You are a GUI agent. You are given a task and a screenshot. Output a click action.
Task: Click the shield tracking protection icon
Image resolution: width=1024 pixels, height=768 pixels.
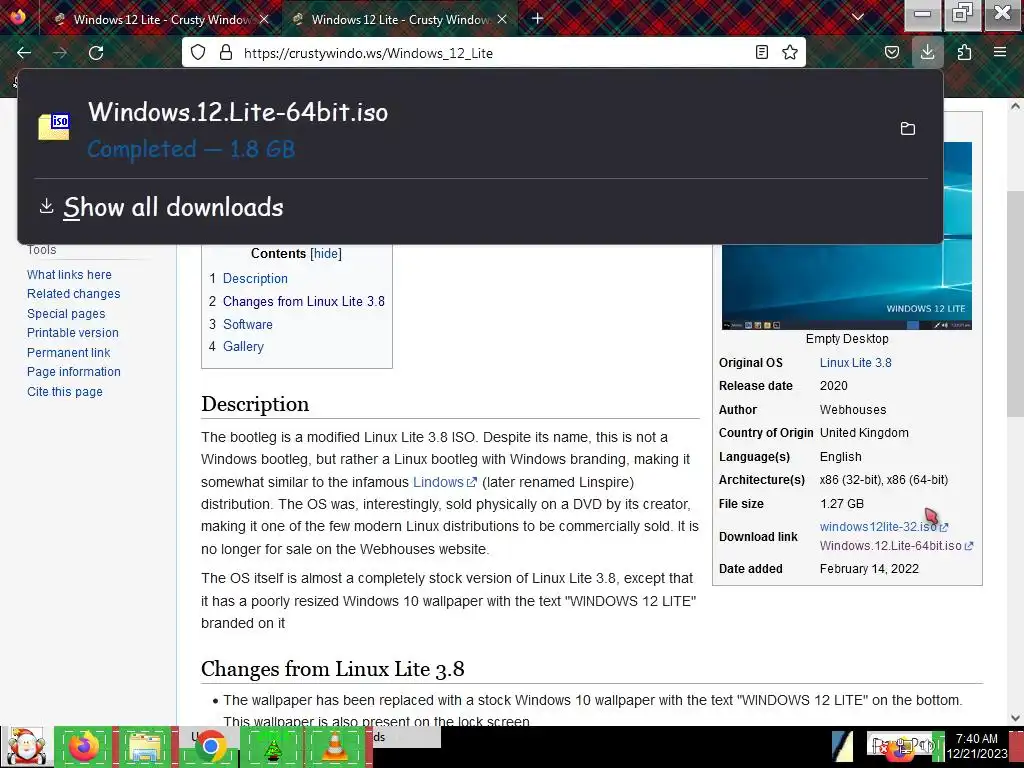point(198,52)
